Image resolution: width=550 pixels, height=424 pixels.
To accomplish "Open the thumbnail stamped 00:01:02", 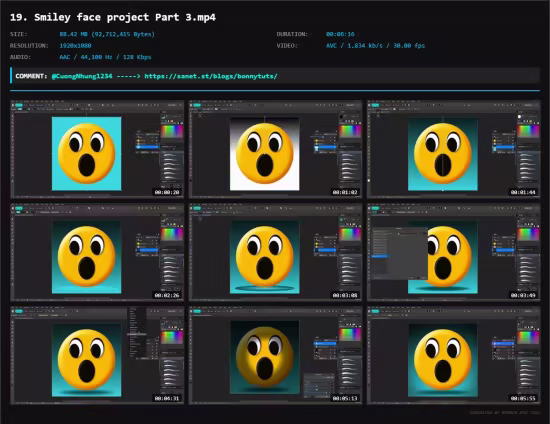I will click(x=275, y=149).
